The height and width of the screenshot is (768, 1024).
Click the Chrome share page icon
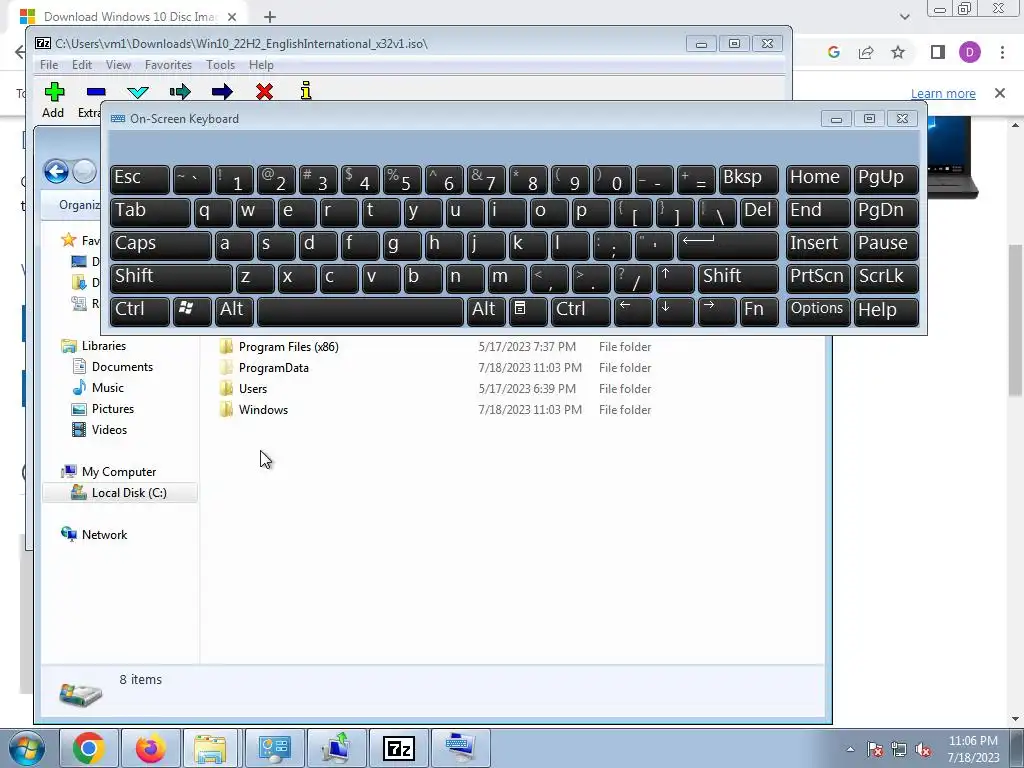click(866, 52)
